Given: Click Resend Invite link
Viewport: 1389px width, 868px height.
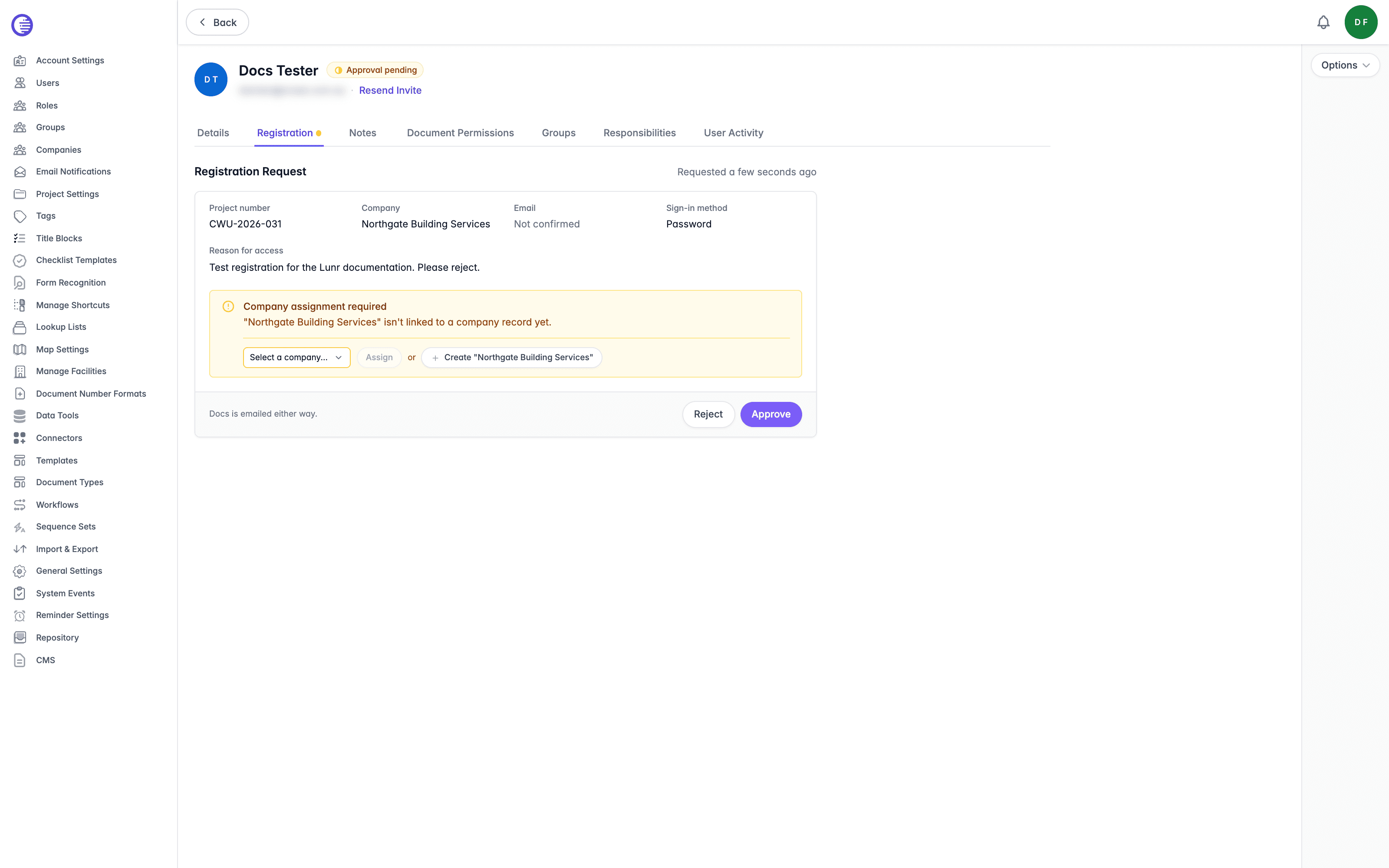Looking at the screenshot, I should pos(390,90).
